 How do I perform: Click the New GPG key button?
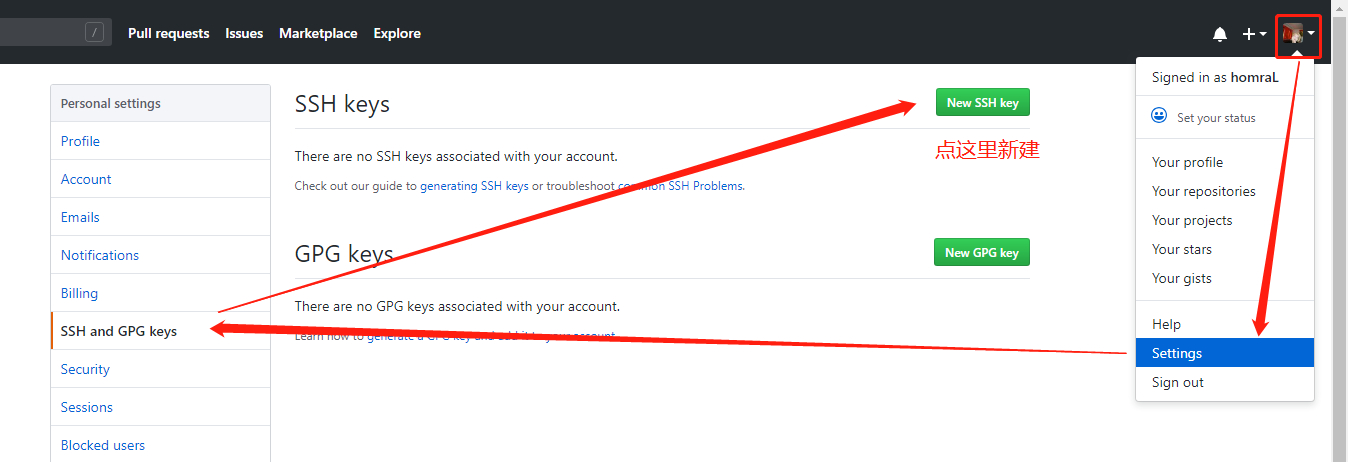[x=981, y=252]
